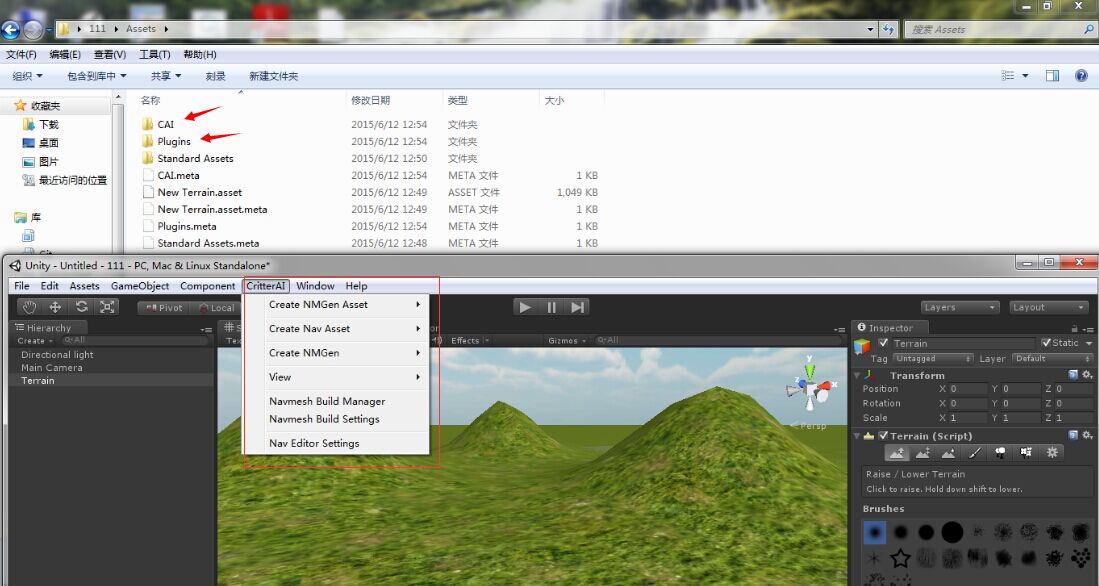Select the large solid circle brush
The image size is (1099, 586).
point(952,533)
